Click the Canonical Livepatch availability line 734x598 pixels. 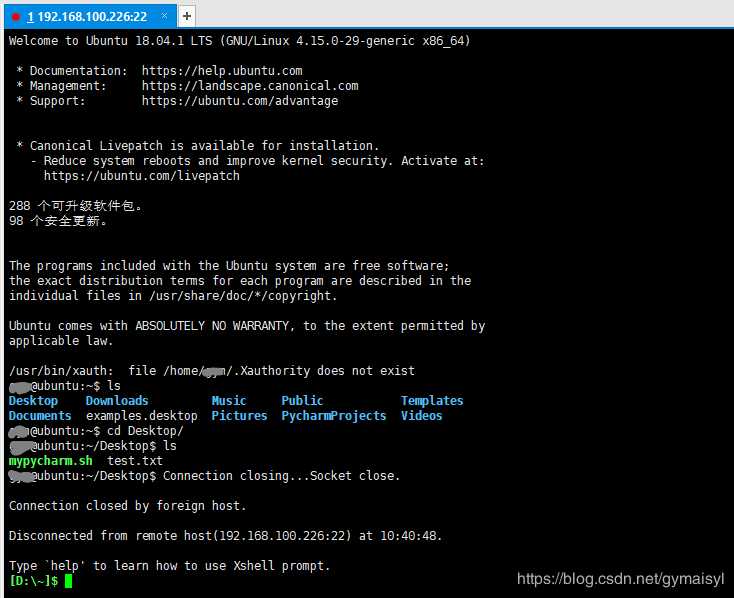pos(197,146)
